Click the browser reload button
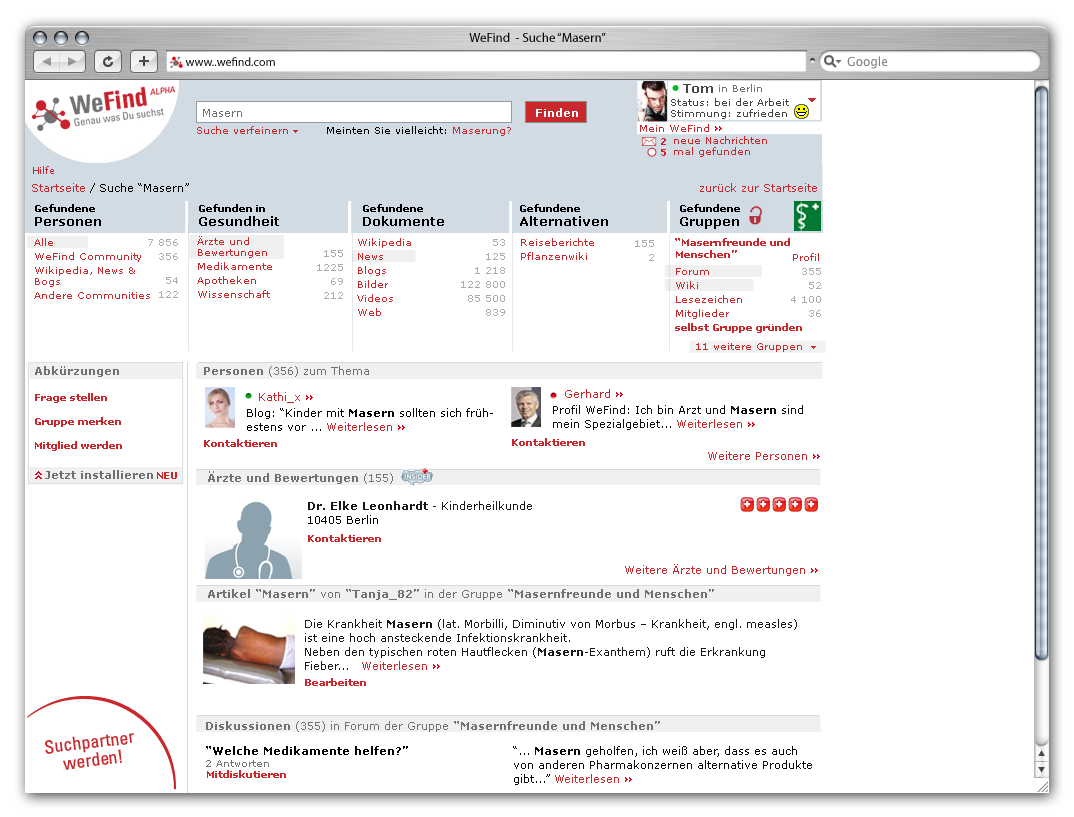Viewport: 1074px width, 817px height. (108, 61)
